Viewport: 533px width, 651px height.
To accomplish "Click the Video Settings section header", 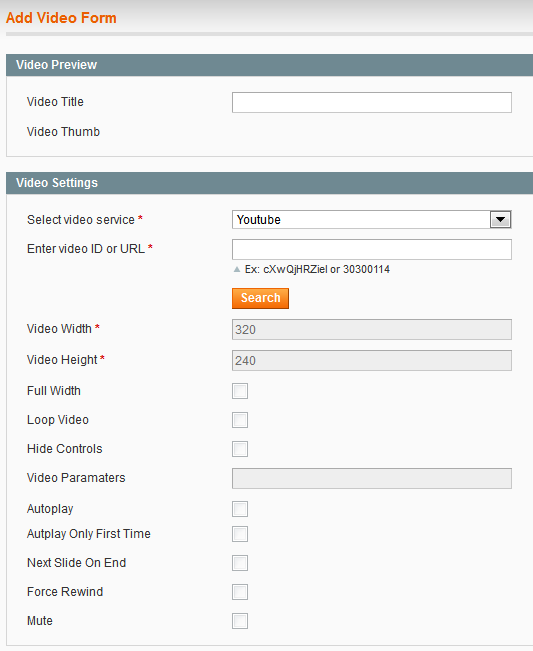I will [x=269, y=183].
